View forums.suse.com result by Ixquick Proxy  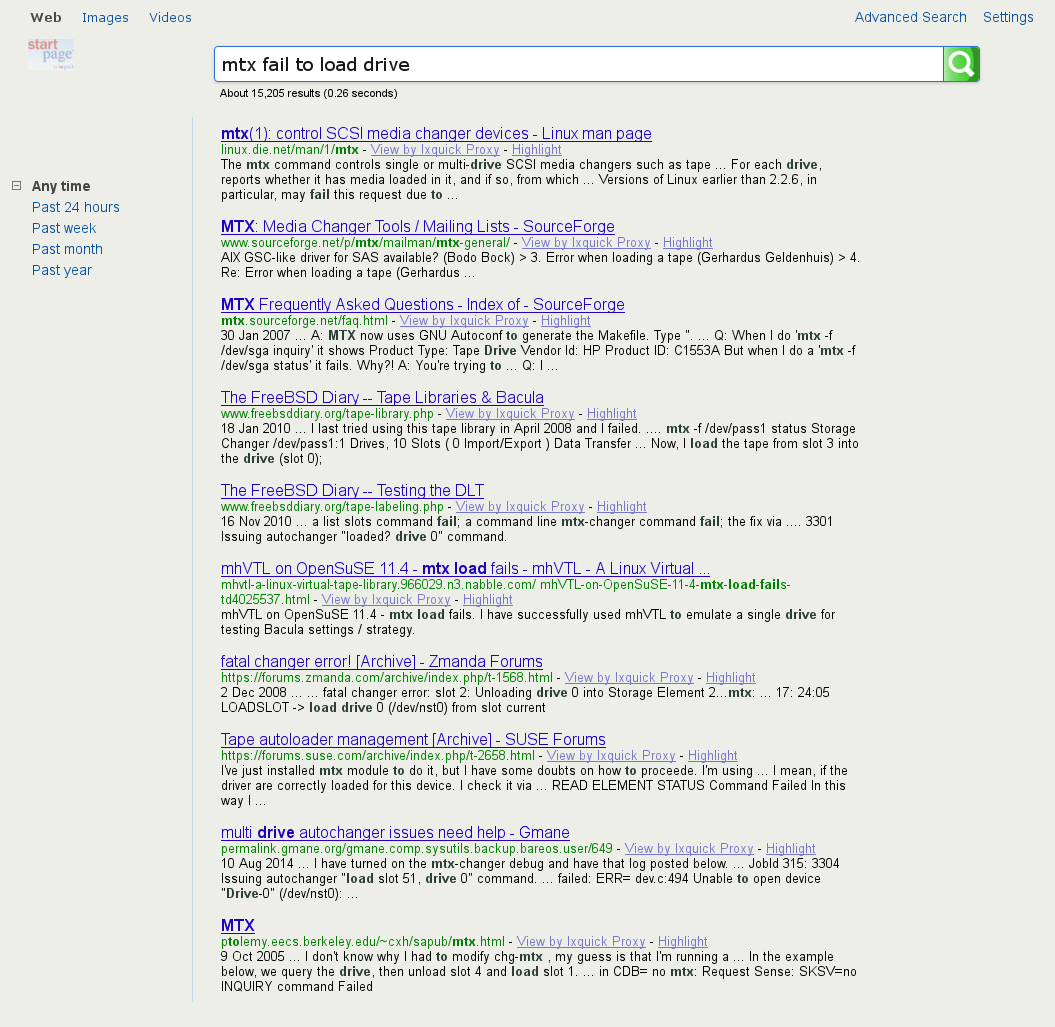coord(611,755)
